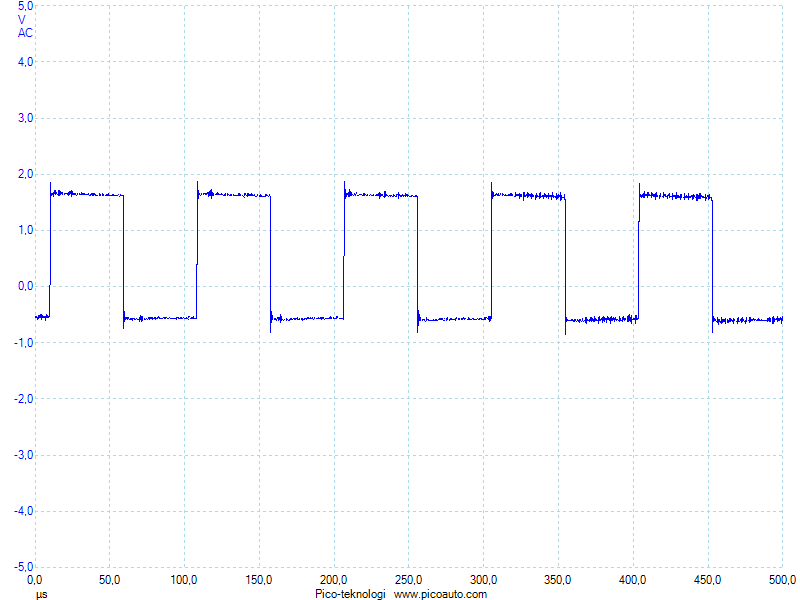The width and height of the screenshot is (800, 600).
Task: Click the -3,0 voltage axis label
Action: point(23,455)
